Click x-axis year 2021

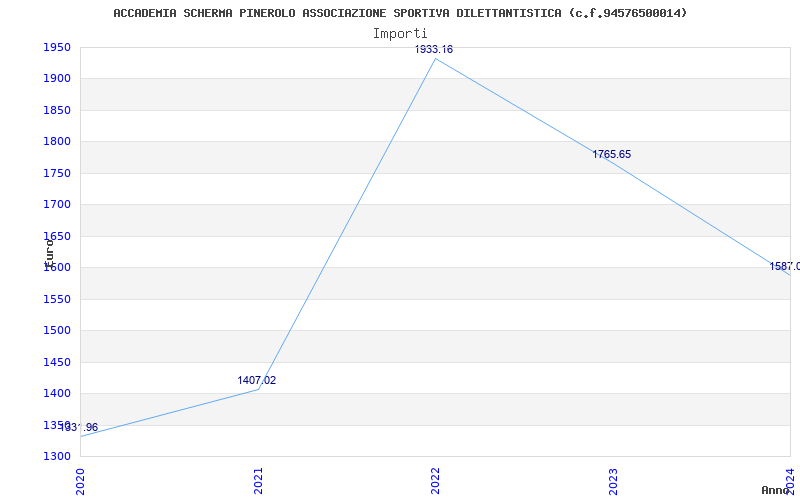coord(258,481)
